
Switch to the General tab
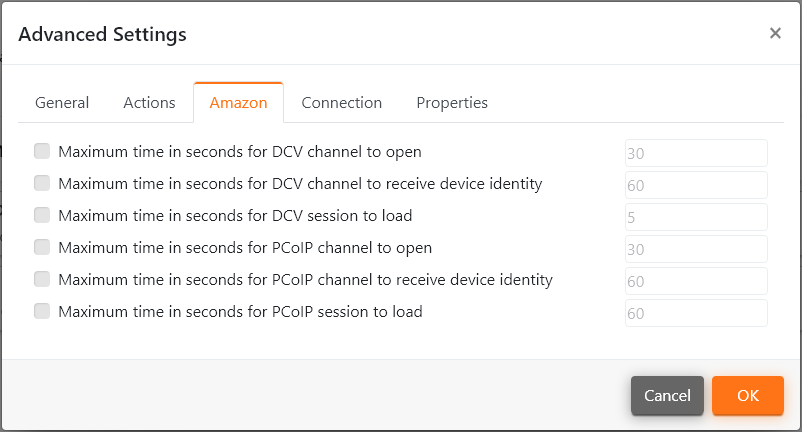[62, 103]
